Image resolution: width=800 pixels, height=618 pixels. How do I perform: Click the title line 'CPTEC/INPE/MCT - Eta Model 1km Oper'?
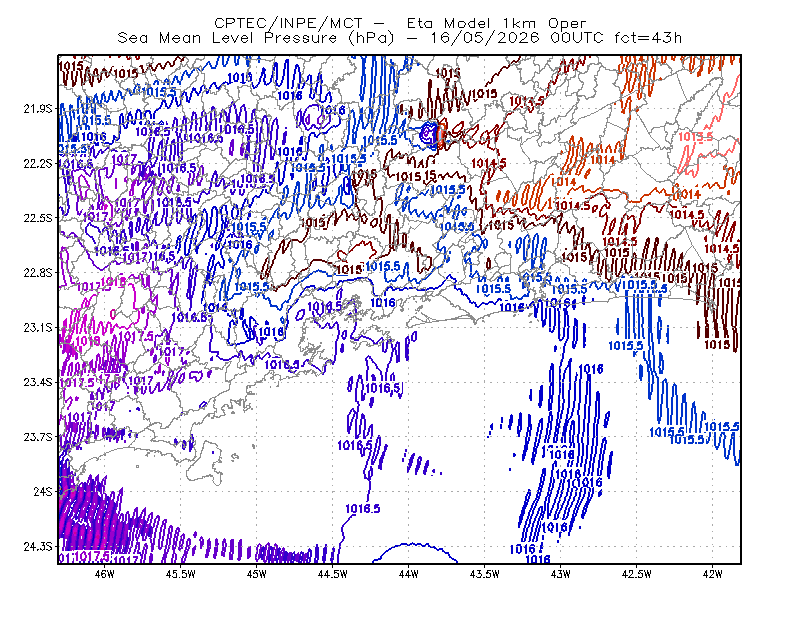click(x=400, y=23)
